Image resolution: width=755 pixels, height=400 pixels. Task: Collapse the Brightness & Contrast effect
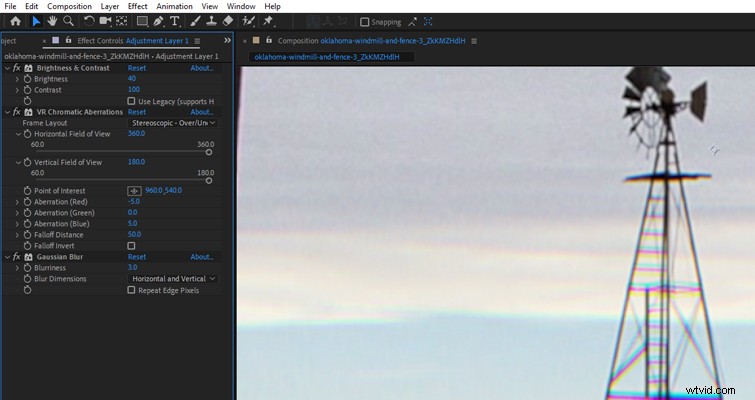pyautogui.click(x=7, y=68)
